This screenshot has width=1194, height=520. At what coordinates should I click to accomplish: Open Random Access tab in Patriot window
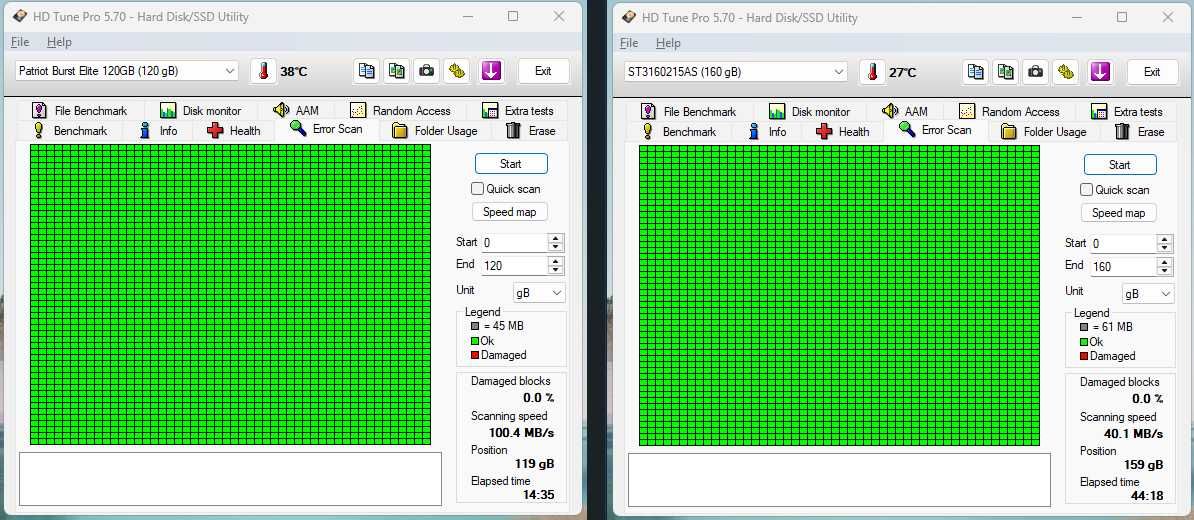pos(401,110)
